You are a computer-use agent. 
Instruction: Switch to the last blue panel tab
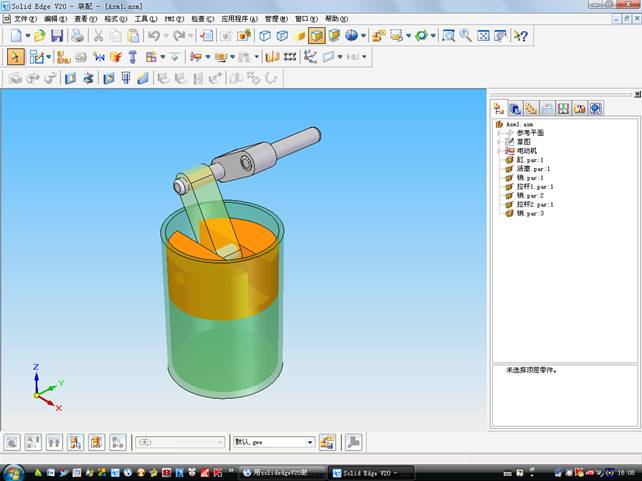(596, 109)
